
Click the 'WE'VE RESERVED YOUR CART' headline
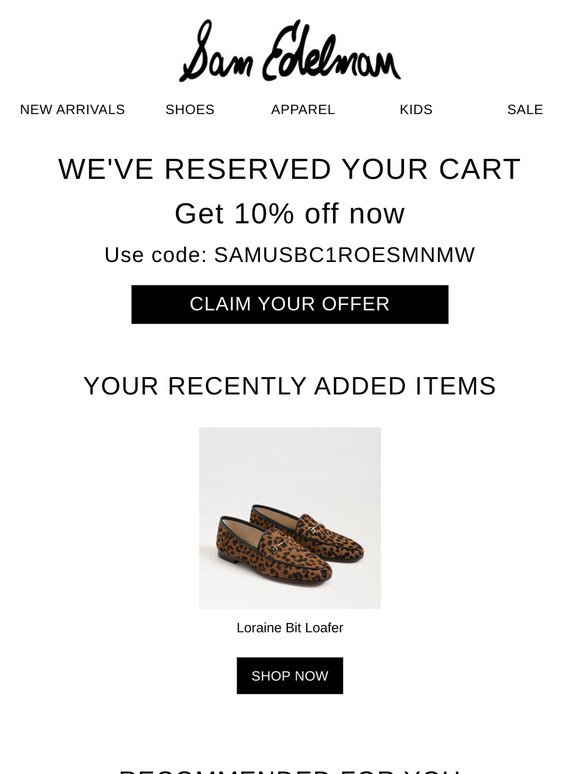point(289,169)
